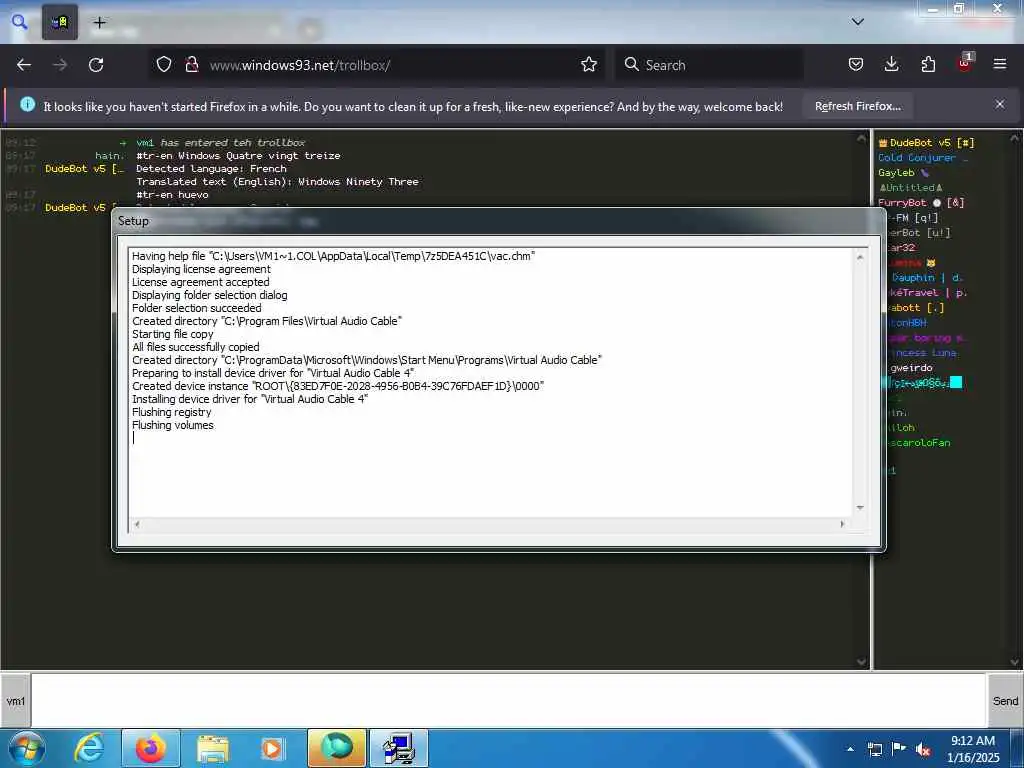This screenshot has height=768, width=1024.
Task: Click the uBlock extension icon
Action: 965,63
